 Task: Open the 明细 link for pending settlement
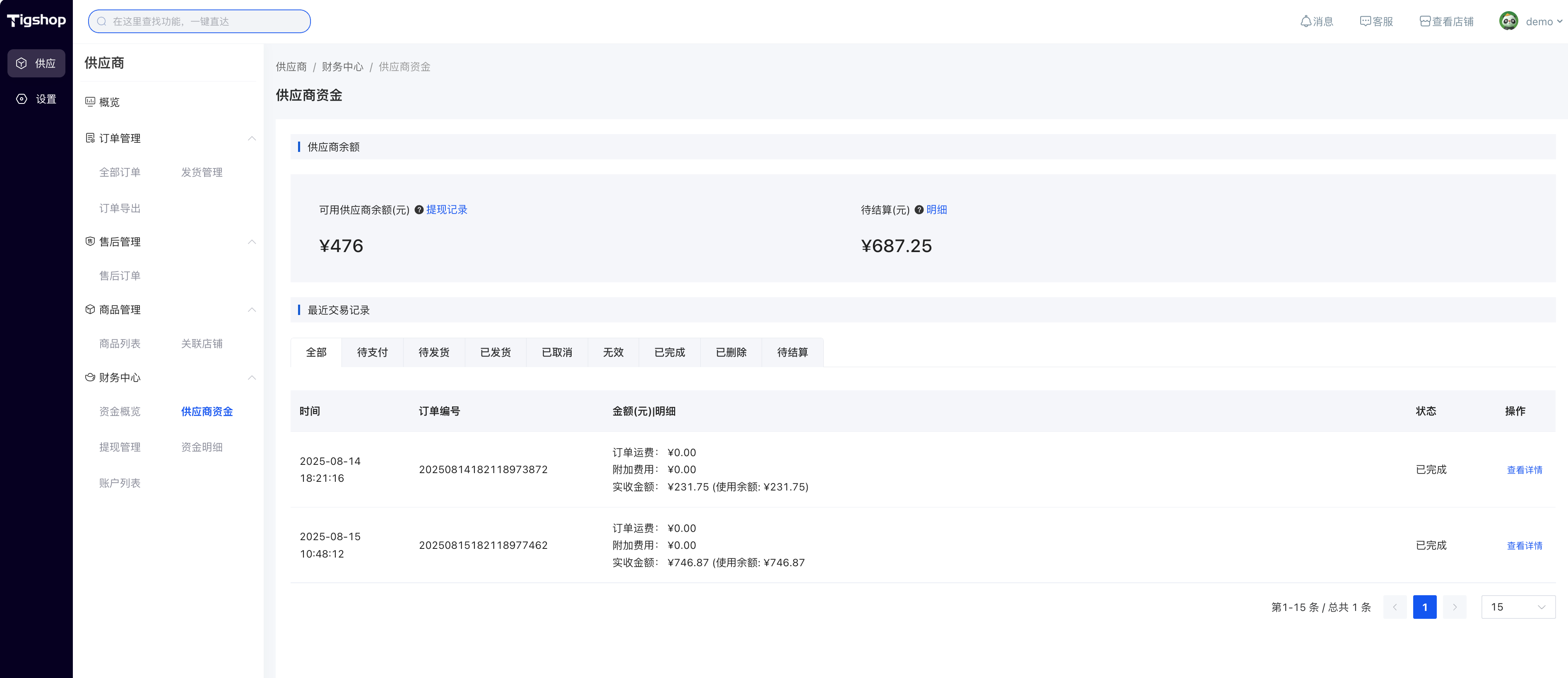pos(937,210)
